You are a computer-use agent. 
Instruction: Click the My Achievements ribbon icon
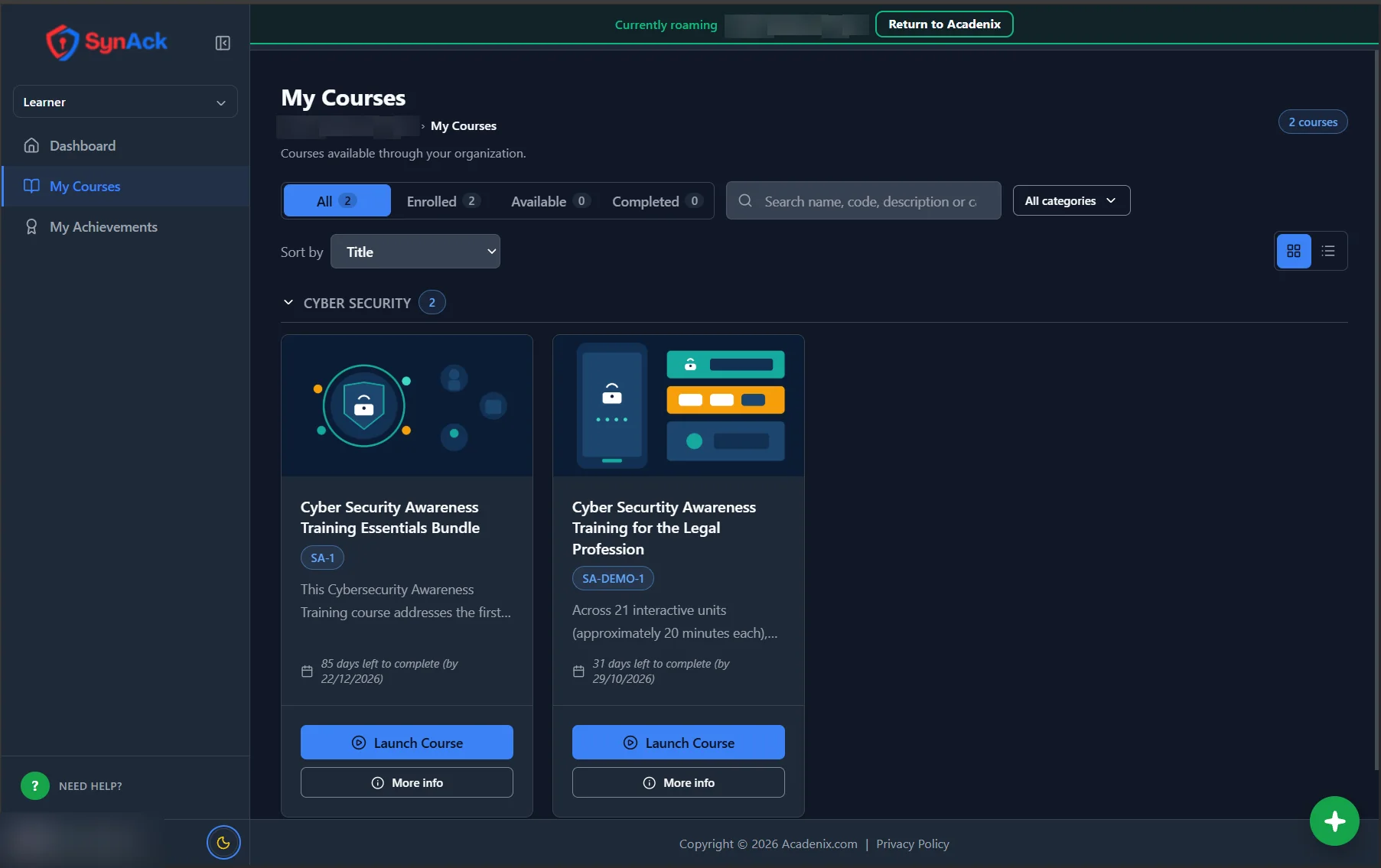(x=31, y=226)
